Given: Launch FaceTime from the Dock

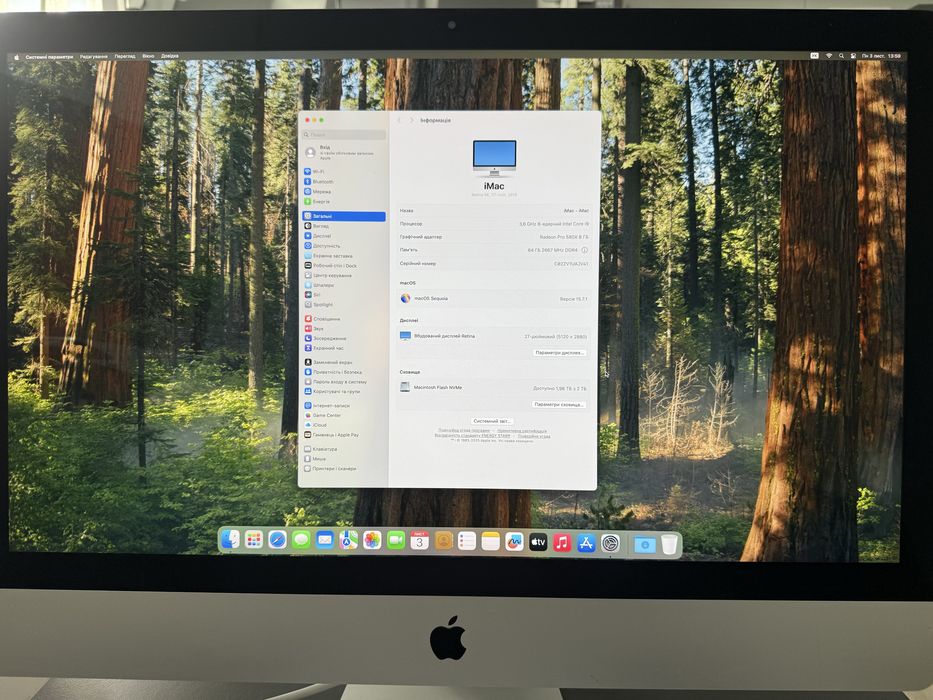Looking at the screenshot, I should tap(396, 540).
